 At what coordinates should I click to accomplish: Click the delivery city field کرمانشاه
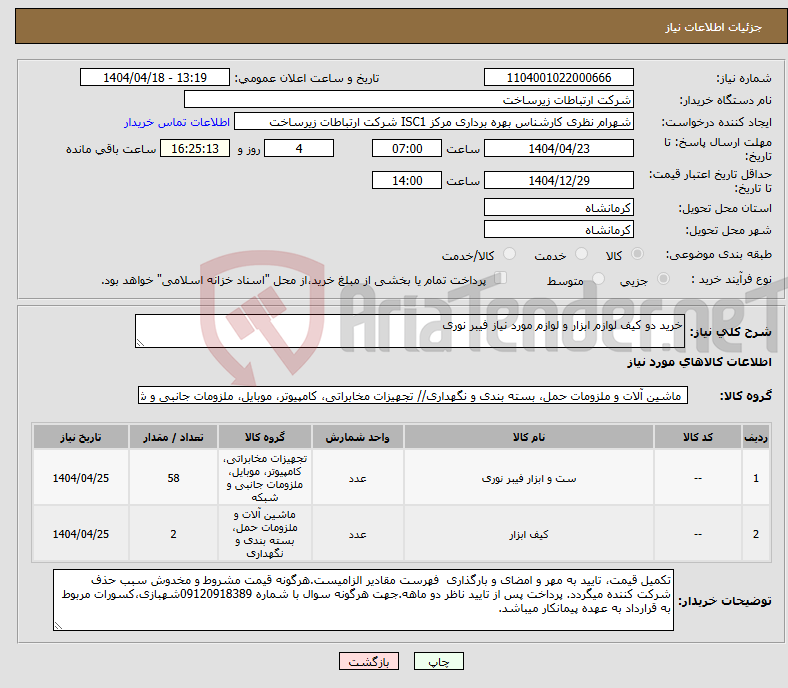(x=558, y=229)
